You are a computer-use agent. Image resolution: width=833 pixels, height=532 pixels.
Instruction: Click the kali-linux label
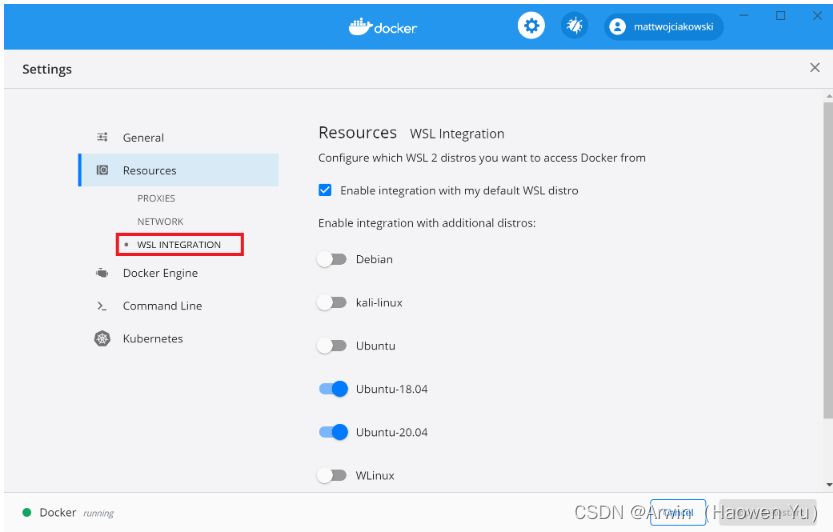point(379,302)
